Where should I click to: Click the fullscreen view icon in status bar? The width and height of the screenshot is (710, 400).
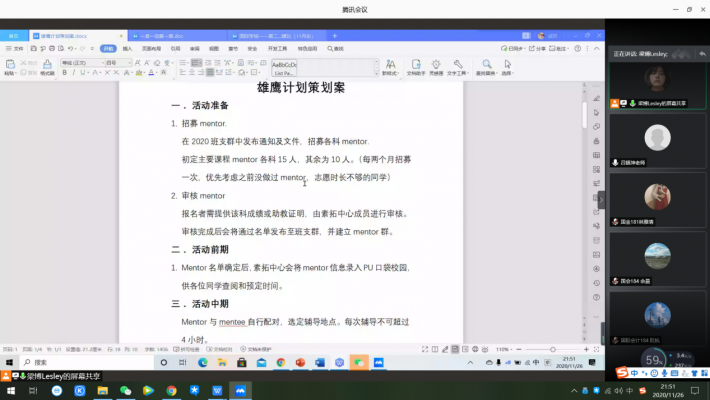(425, 349)
